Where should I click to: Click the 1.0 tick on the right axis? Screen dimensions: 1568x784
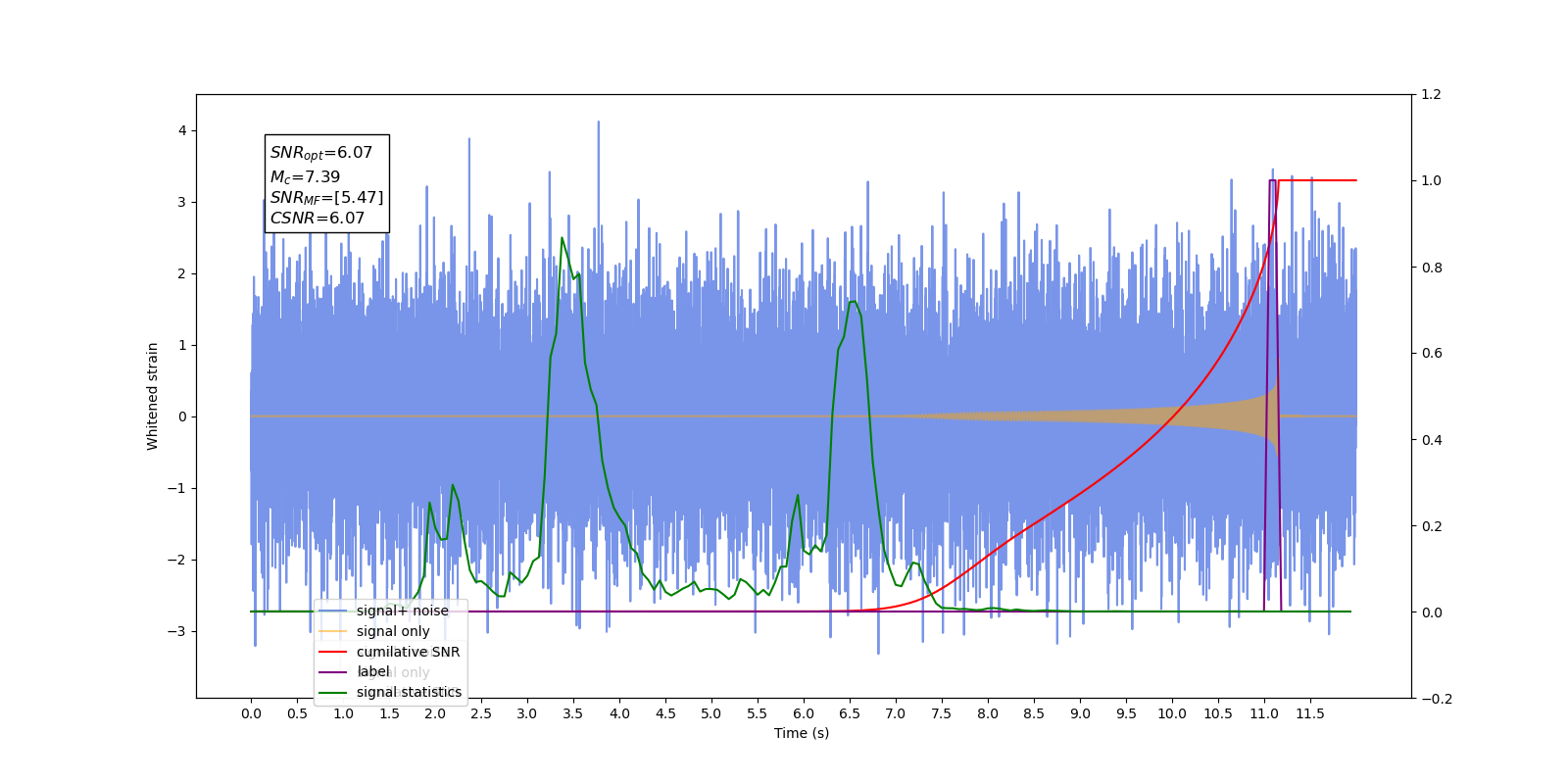point(1432,181)
